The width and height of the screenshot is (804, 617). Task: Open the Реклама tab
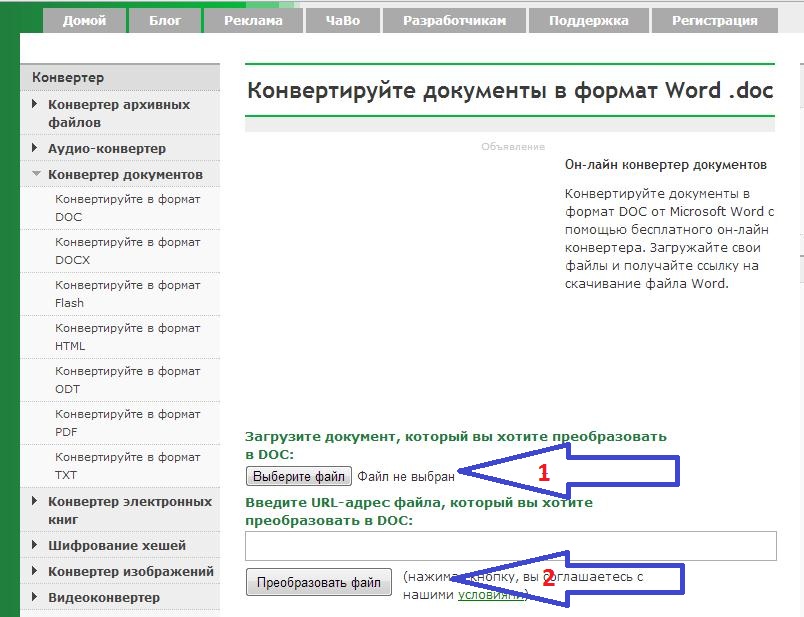click(253, 20)
